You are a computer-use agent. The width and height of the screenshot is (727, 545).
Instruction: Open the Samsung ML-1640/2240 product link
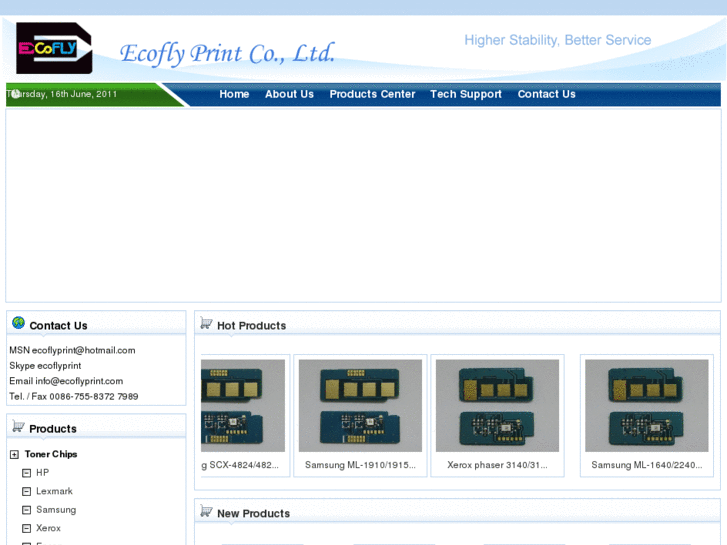(x=647, y=465)
